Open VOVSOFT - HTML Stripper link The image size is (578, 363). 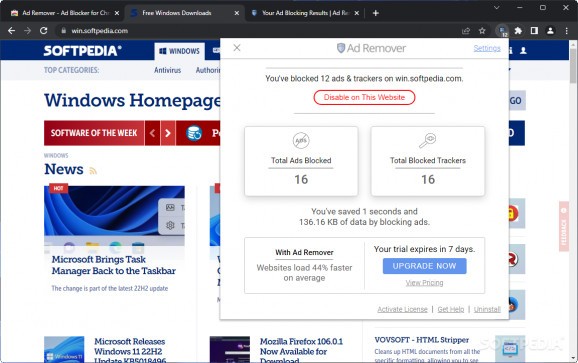coord(422,340)
